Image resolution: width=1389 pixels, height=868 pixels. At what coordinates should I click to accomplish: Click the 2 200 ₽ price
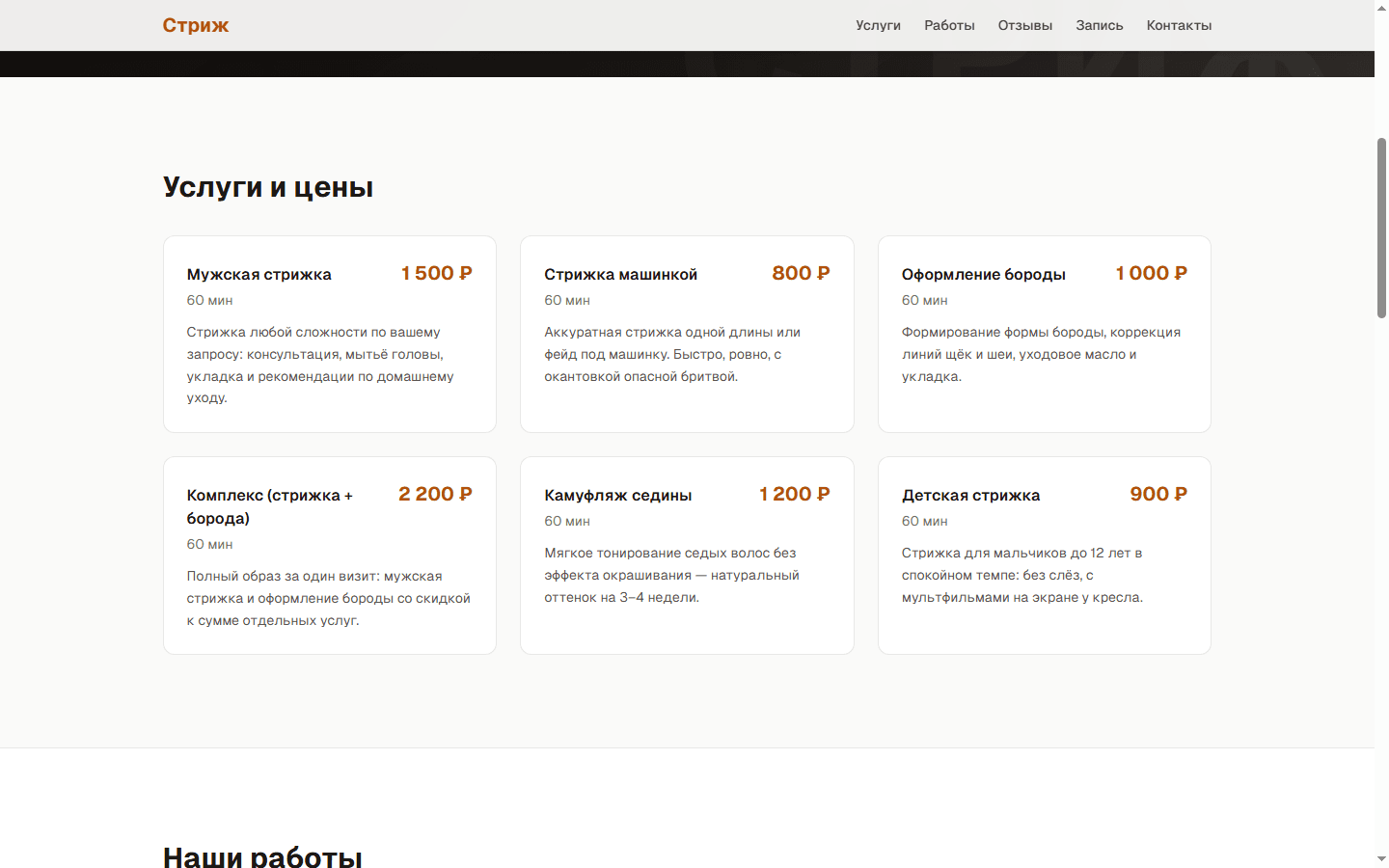[436, 494]
